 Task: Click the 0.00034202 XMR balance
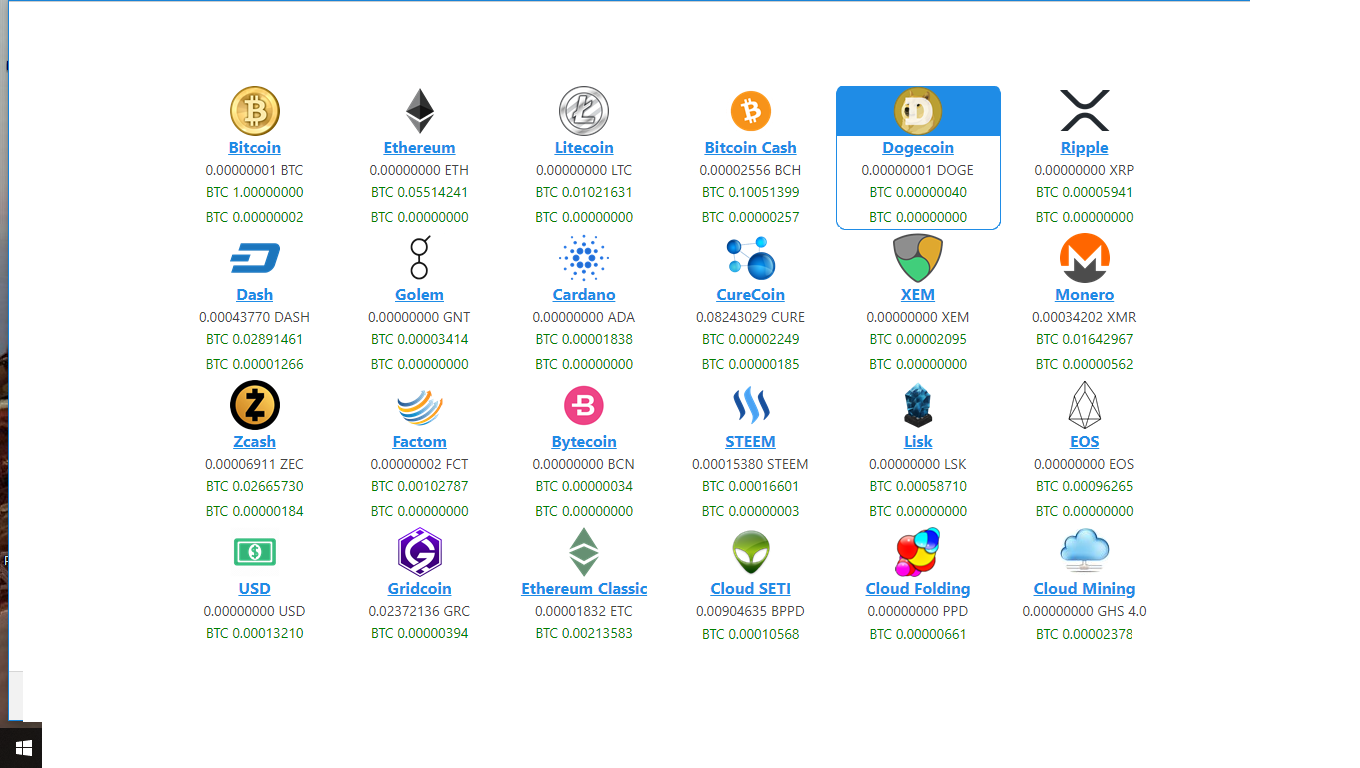coord(1084,317)
